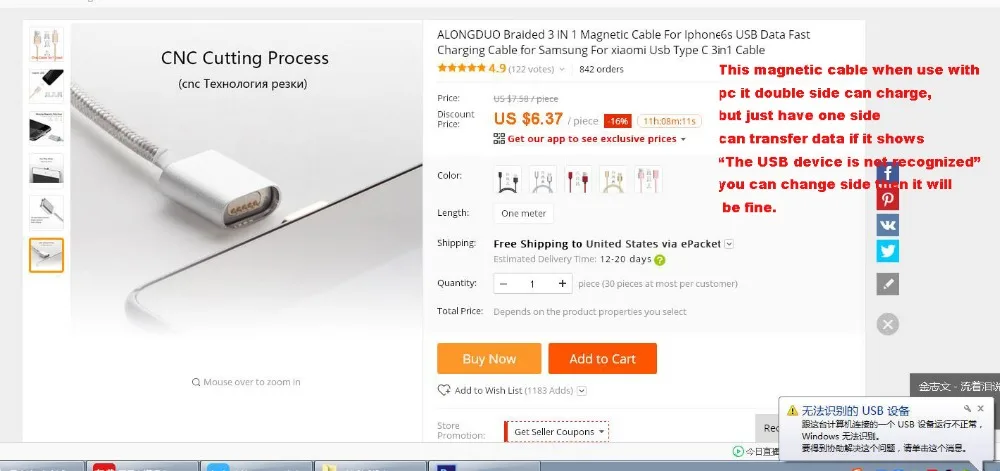The height and width of the screenshot is (471, 1000).
Task: Choose the pink cable color option
Action: pyautogui.click(x=648, y=180)
